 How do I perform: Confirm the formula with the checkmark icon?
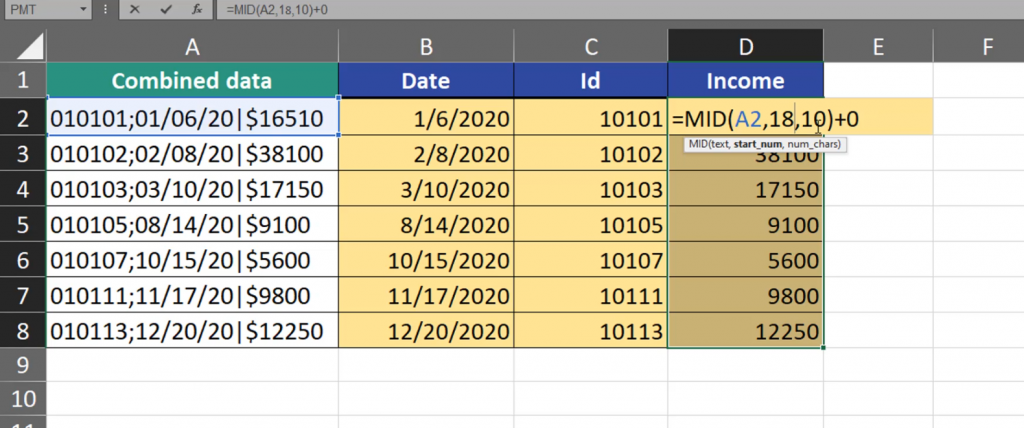164,9
